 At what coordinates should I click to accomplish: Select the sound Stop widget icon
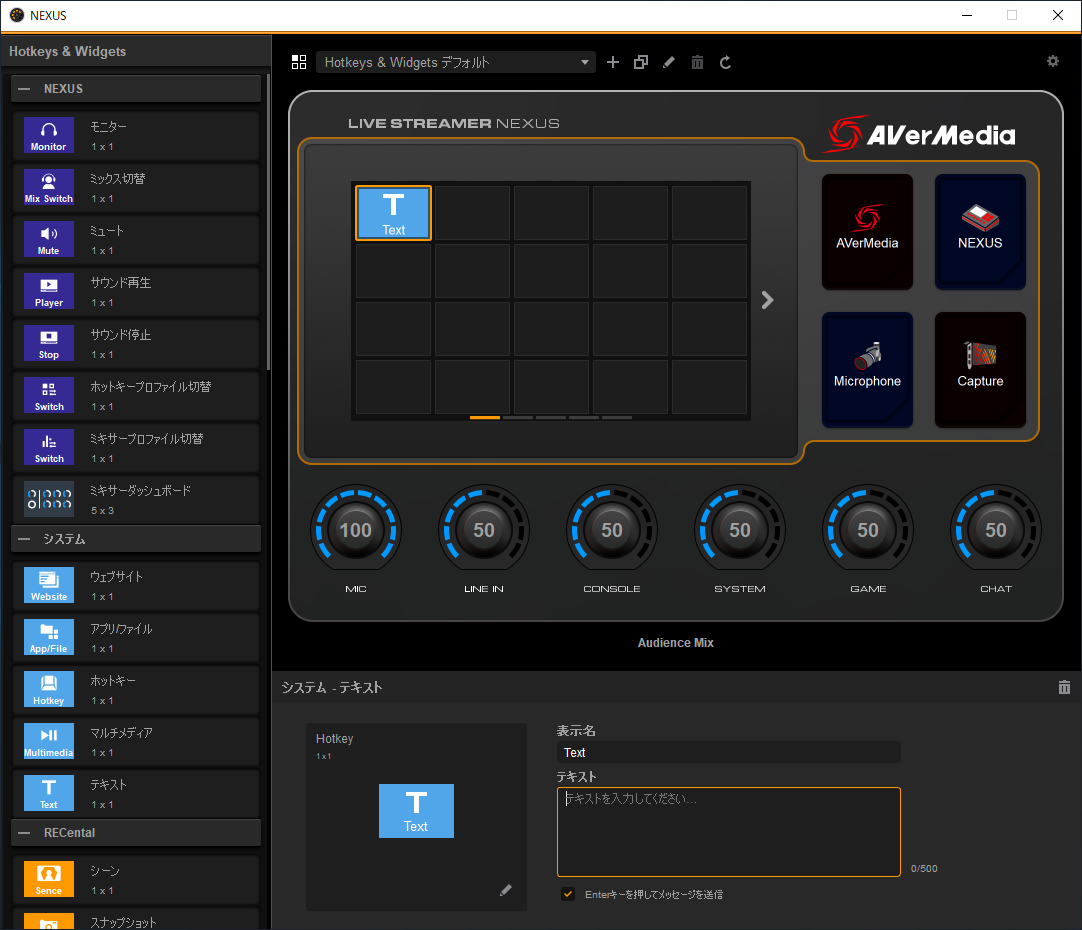(48, 343)
